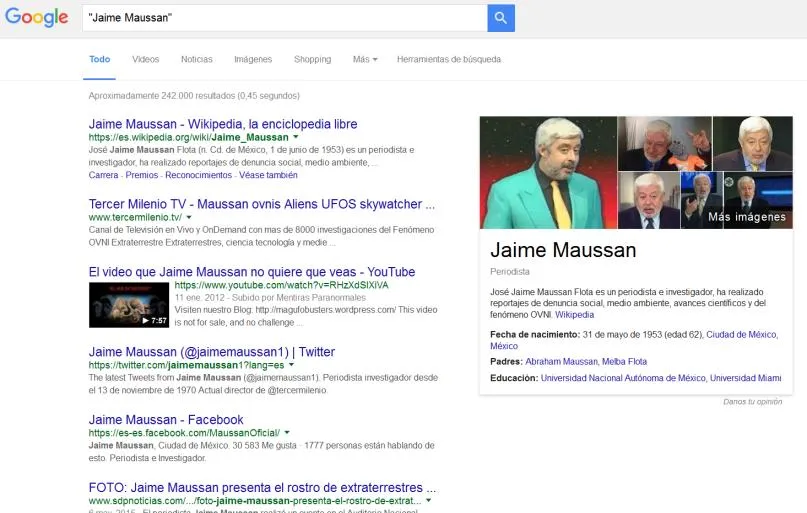Open the photo with orange alien puppet

click(x=665, y=144)
